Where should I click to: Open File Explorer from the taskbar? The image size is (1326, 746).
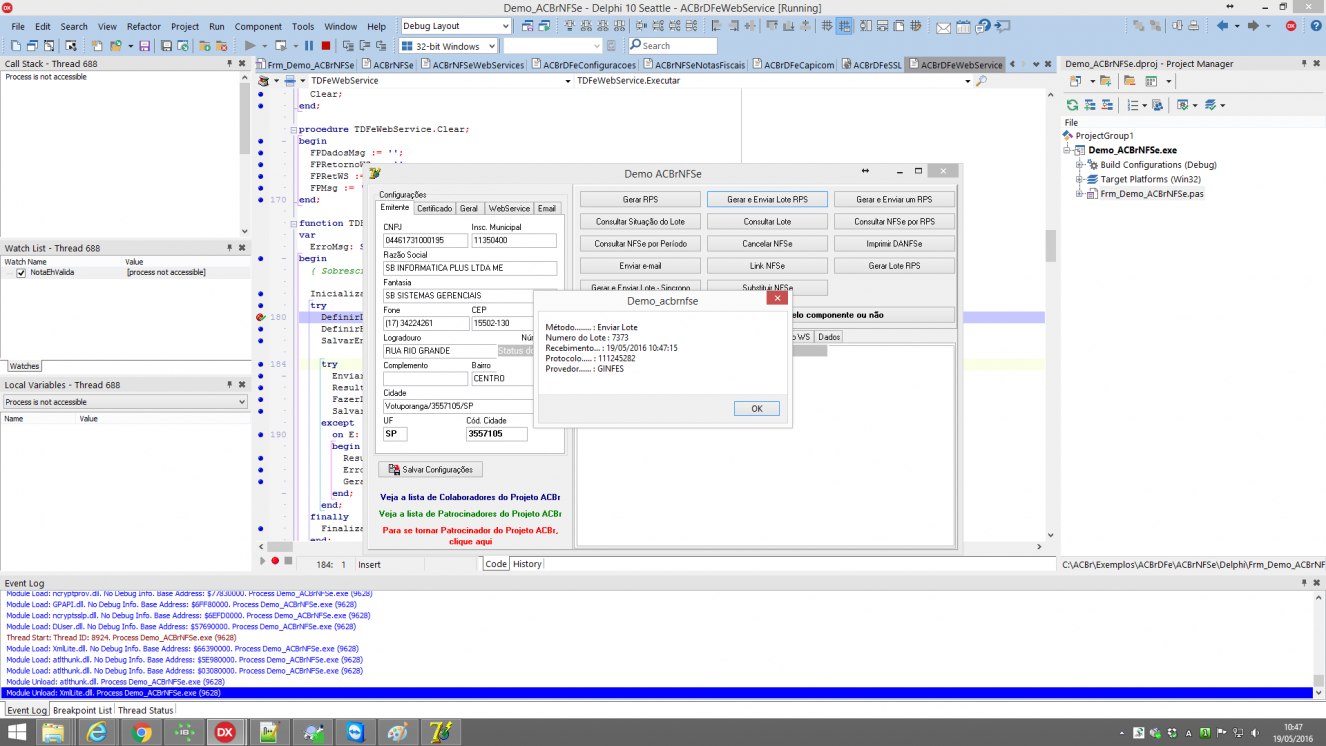(x=54, y=732)
